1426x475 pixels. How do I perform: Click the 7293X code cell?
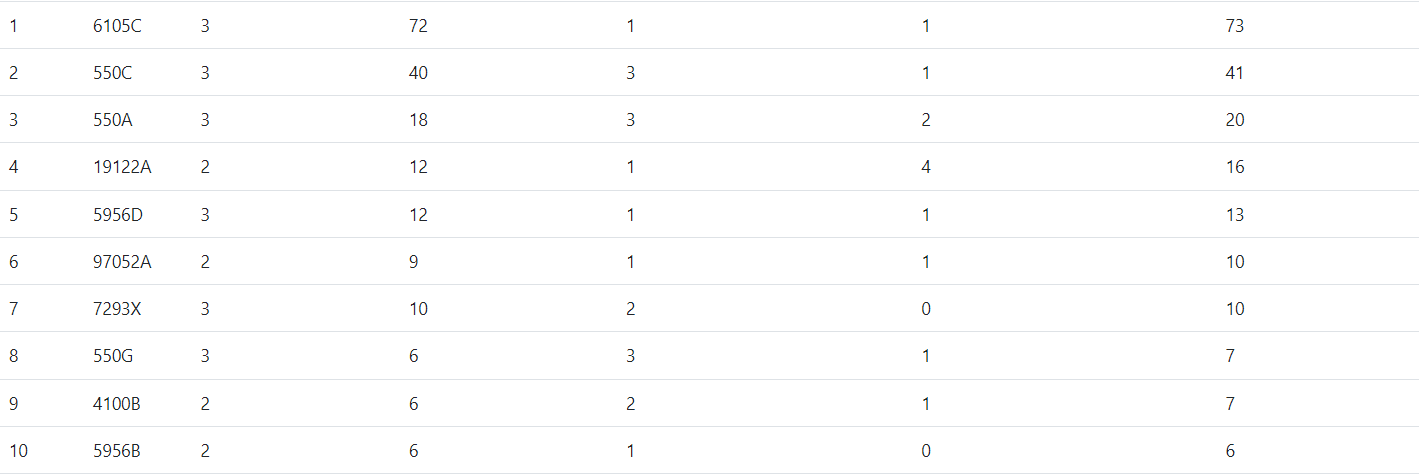[x=117, y=309]
